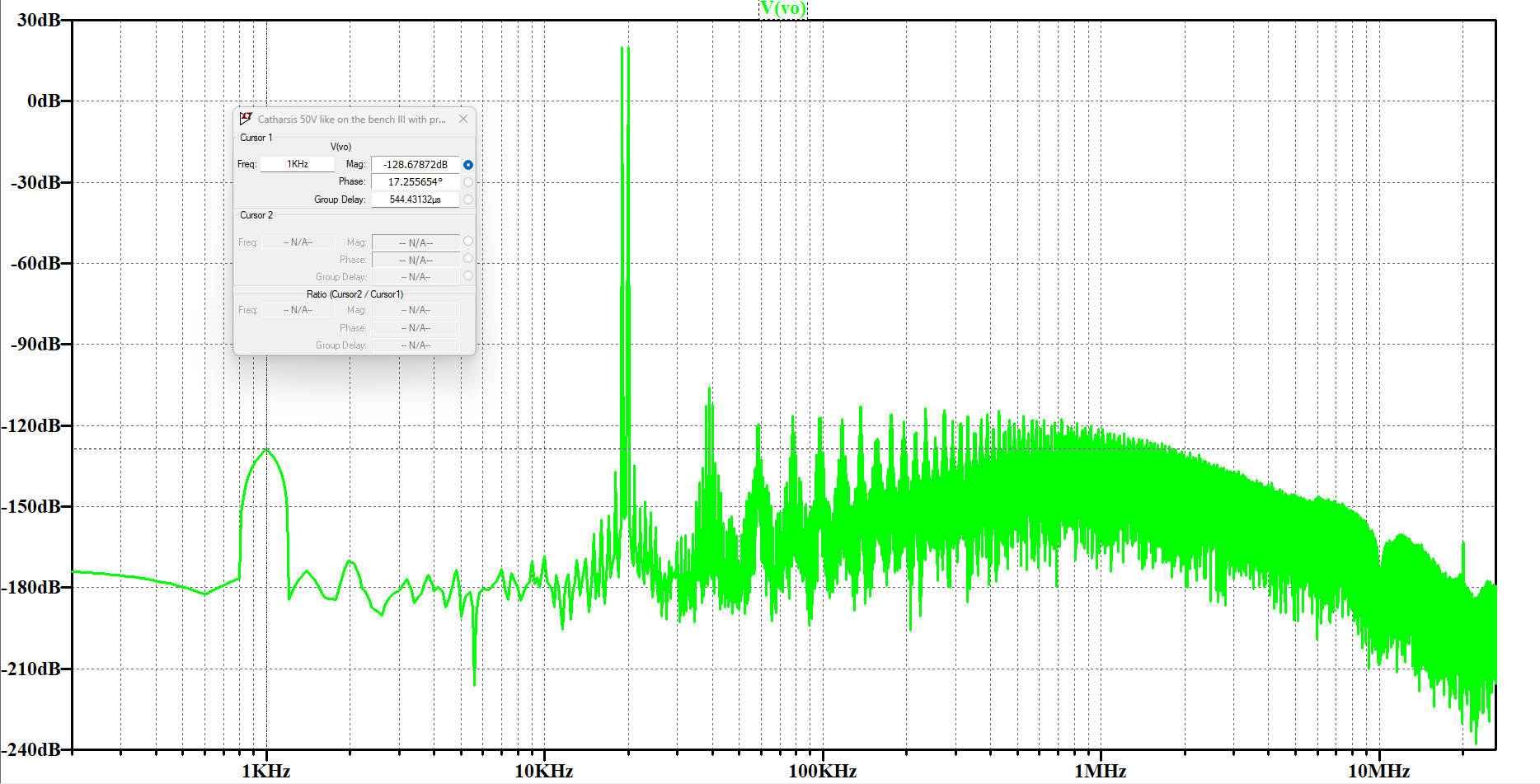The height and width of the screenshot is (784, 1540).
Task: Select Cursor 2 Group Delay radio button
Action: (468, 275)
